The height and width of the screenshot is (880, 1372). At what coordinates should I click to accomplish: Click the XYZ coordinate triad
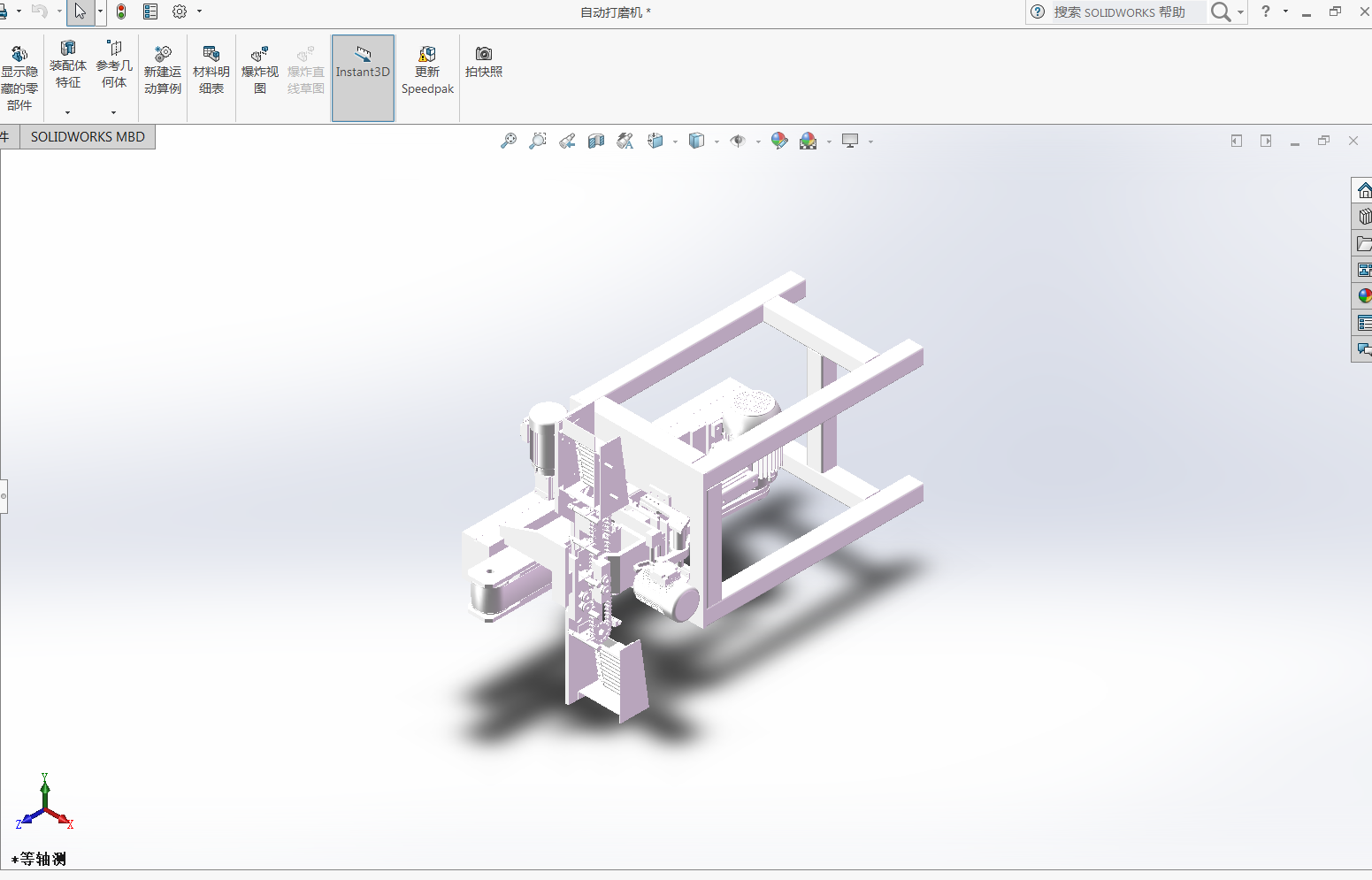tap(44, 802)
